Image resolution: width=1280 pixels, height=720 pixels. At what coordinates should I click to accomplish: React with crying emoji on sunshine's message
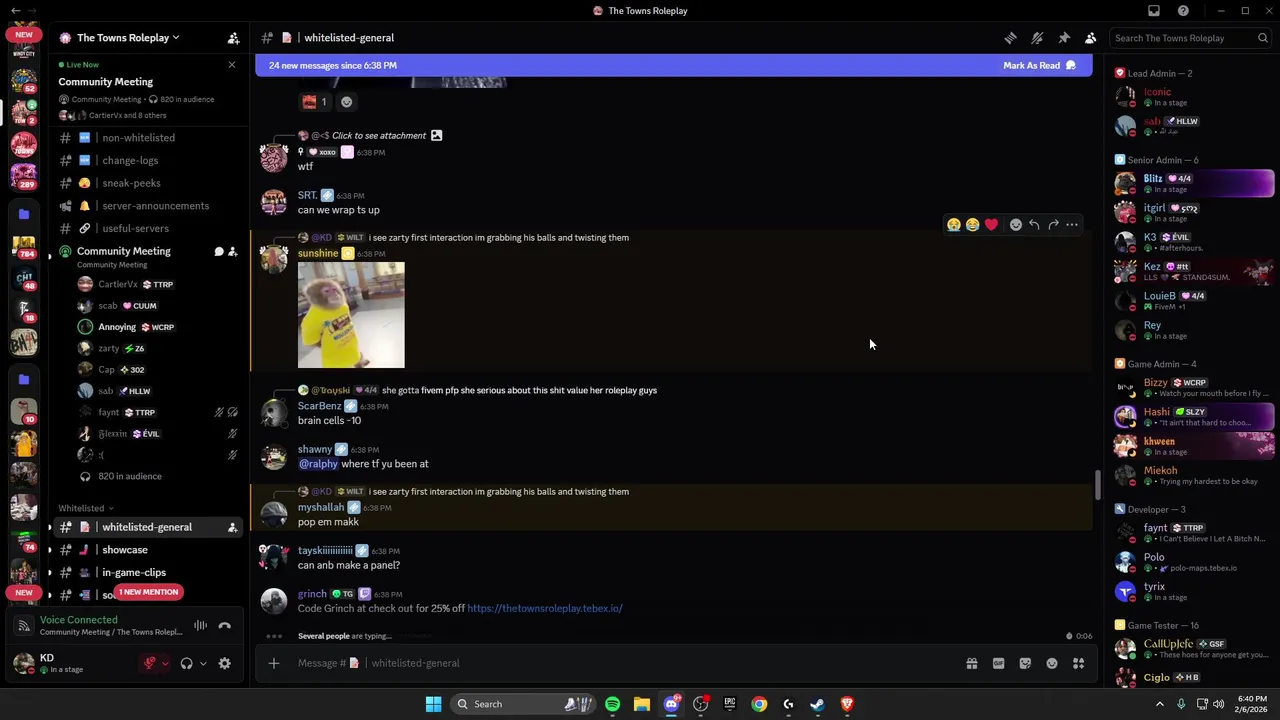click(954, 225)
